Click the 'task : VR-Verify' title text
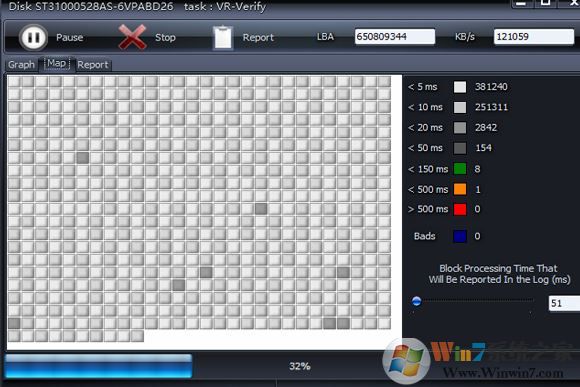580x387 pixels. pyautogui.click(x=225, y=7)
